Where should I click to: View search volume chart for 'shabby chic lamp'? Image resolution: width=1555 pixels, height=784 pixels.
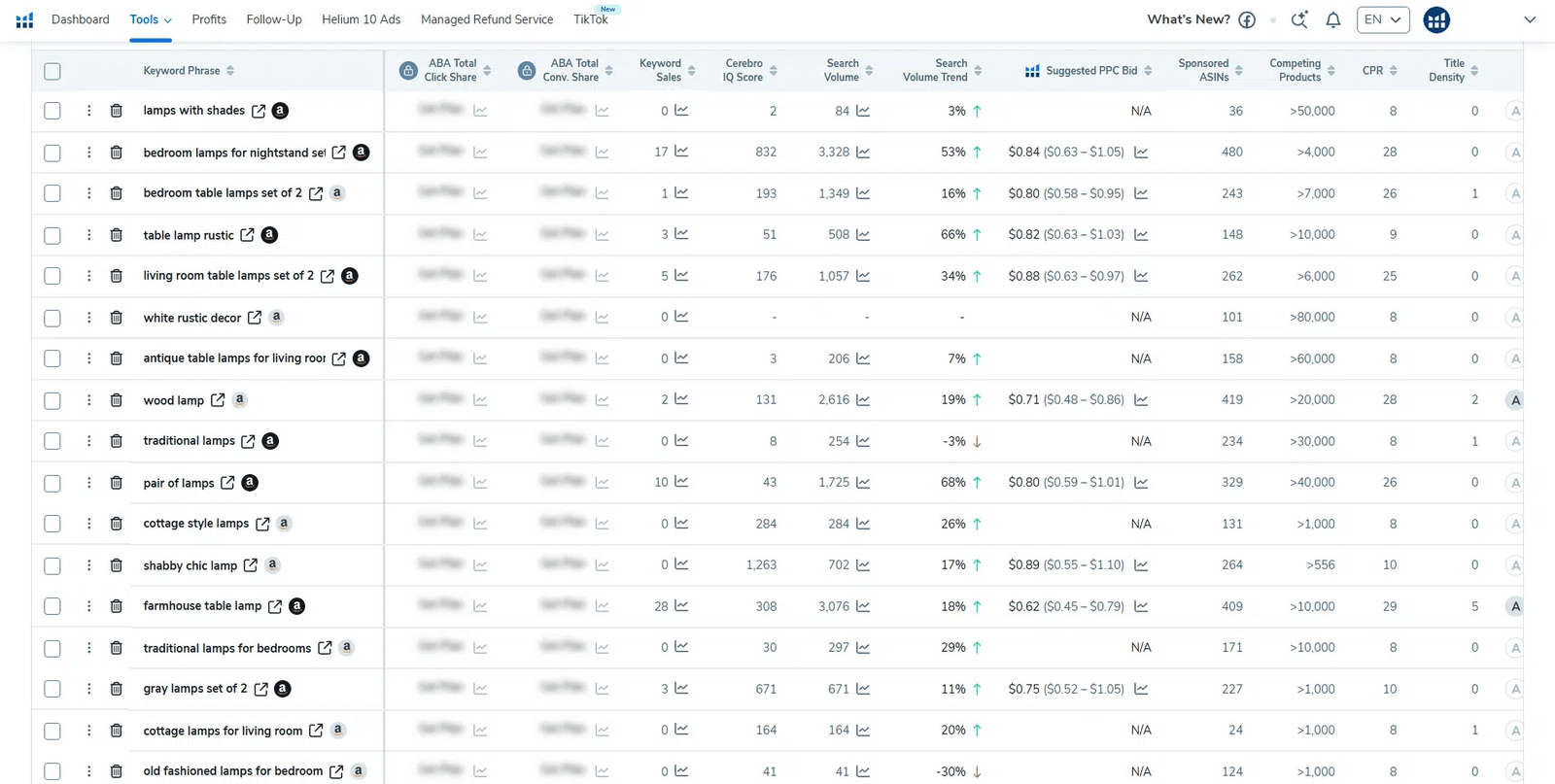click(x=863, y=565)
